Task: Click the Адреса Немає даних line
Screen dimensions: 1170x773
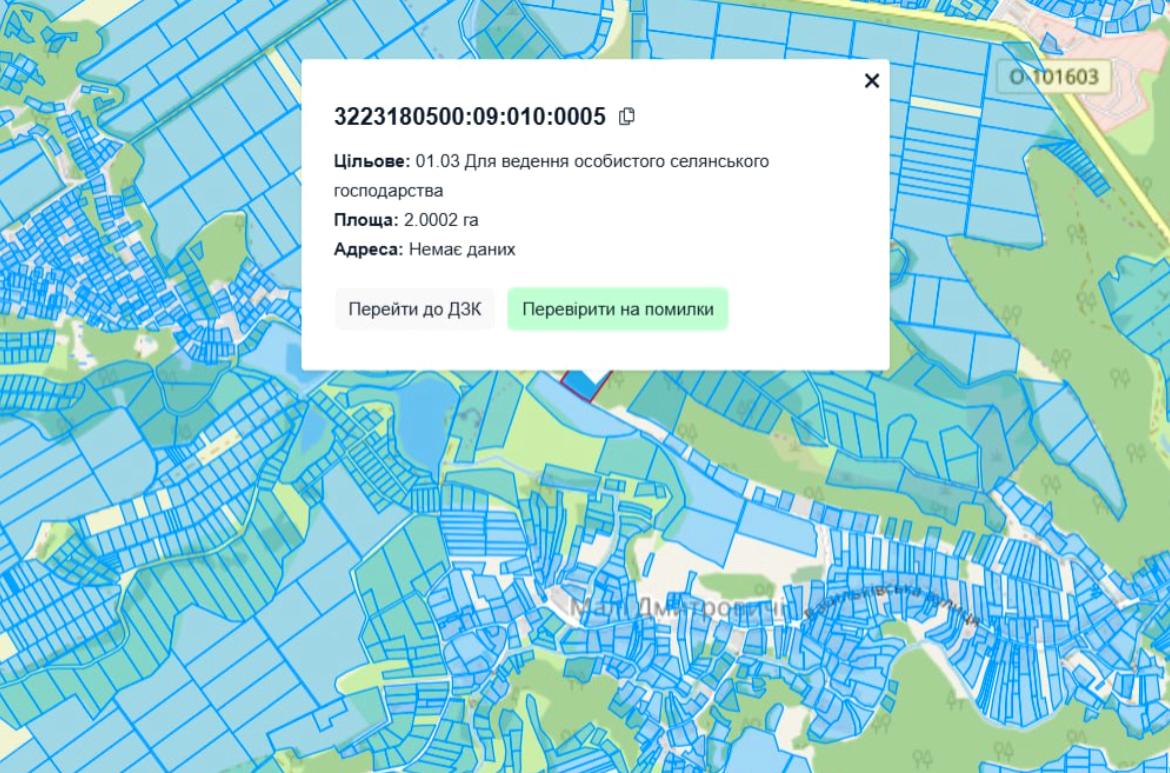Action: tap(424, 249)
